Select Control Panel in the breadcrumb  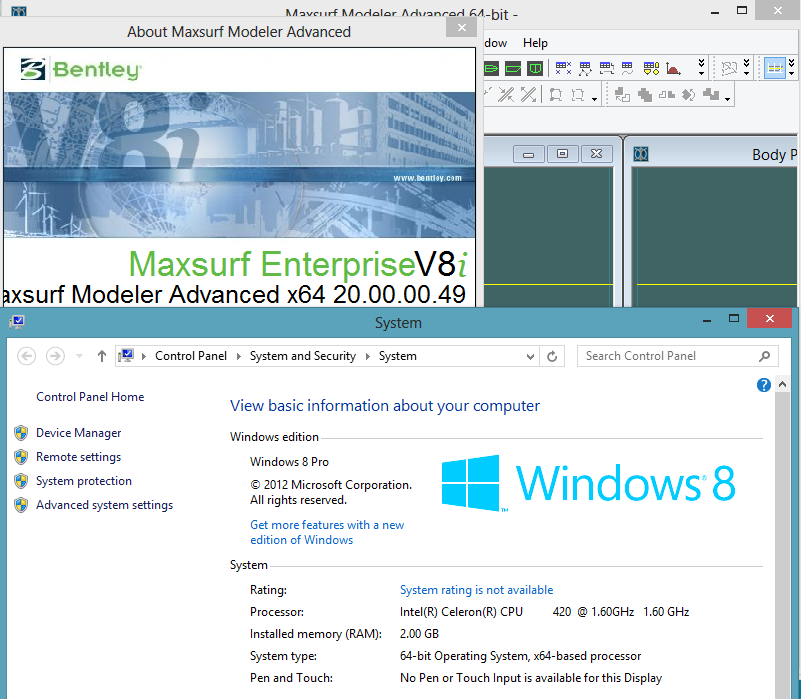coord(191,356)
